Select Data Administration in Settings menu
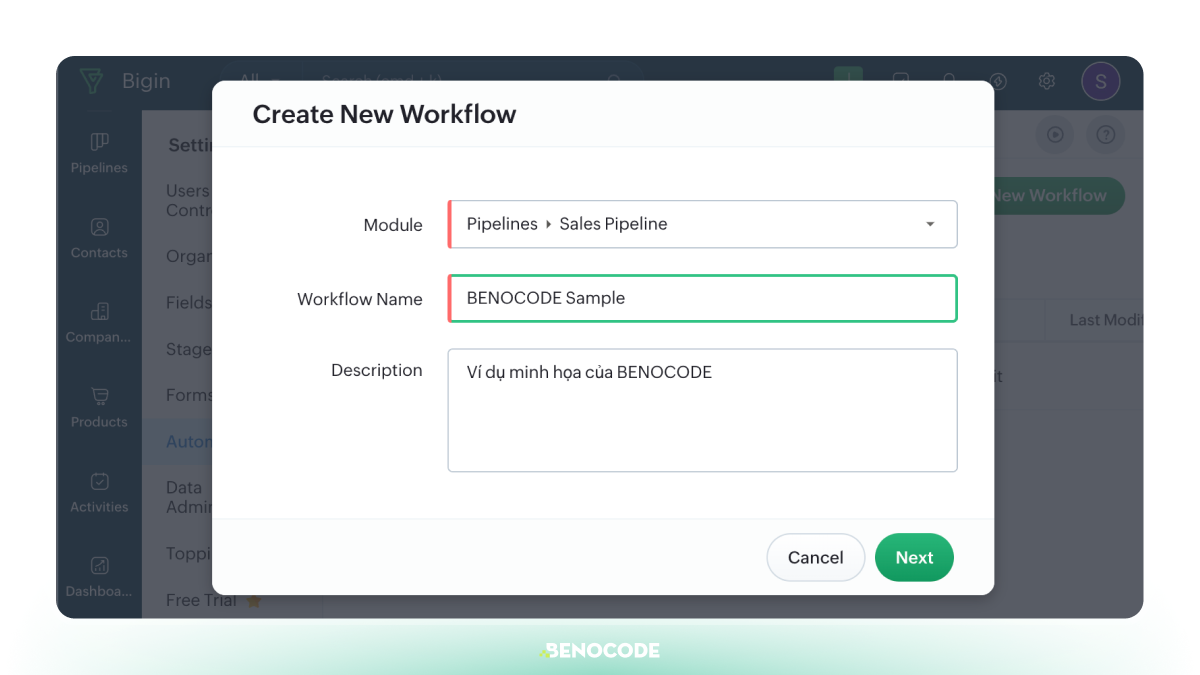 pyautogui.click(x=188, y=497)
